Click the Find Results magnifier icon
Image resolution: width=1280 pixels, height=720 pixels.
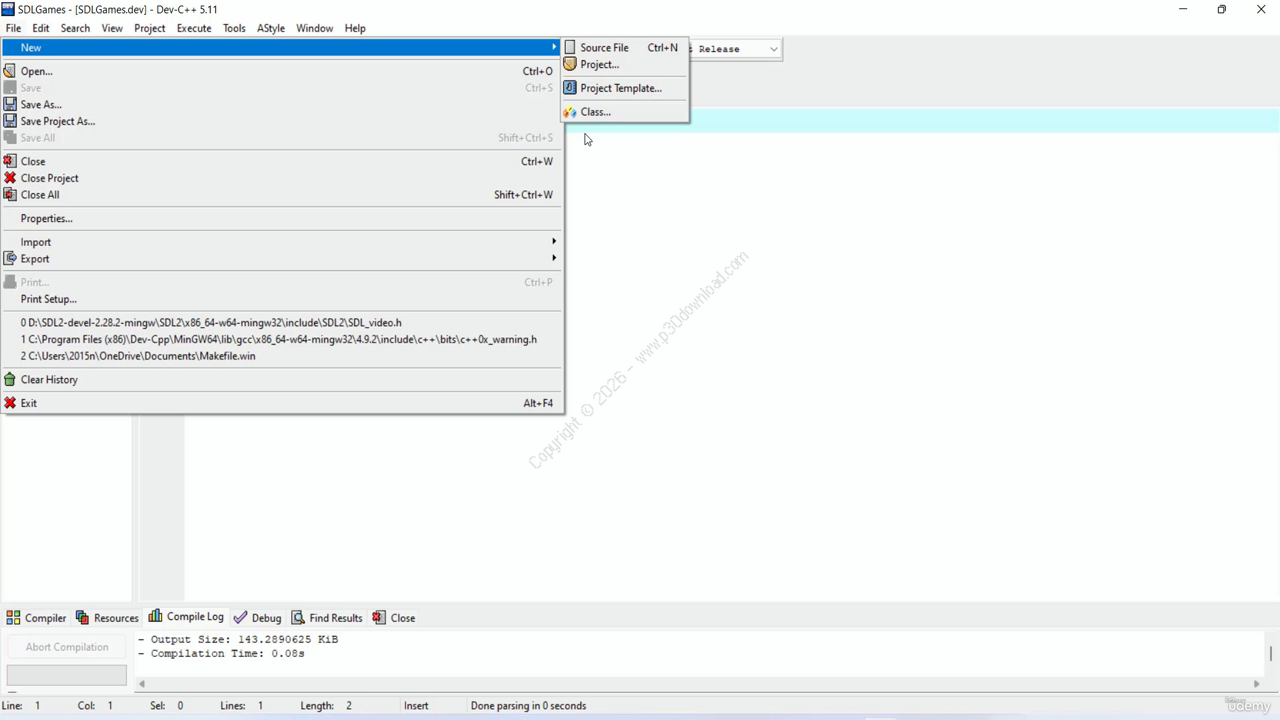point(298,617)
